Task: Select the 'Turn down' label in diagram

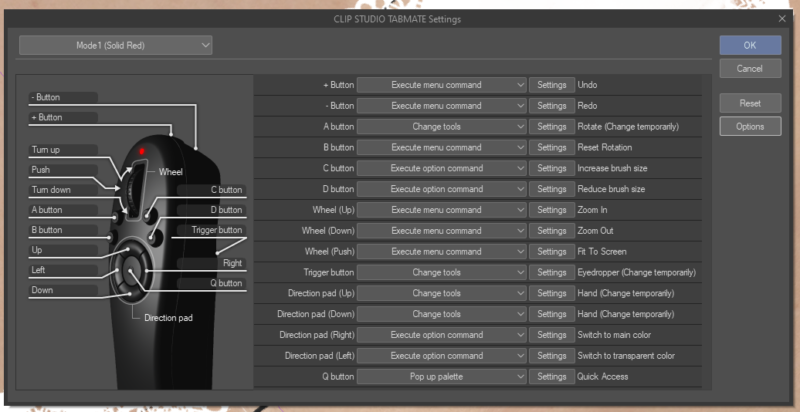Action: coord(63,190)
